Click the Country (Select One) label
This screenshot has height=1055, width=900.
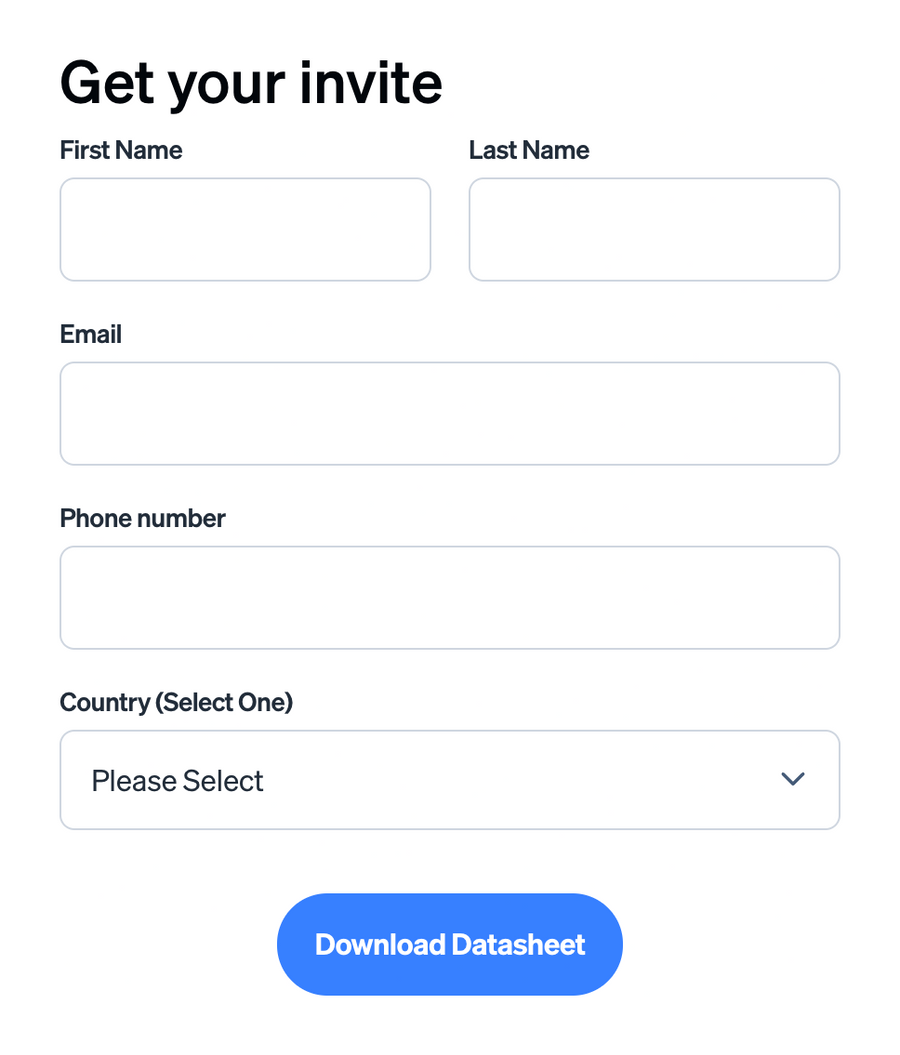click(176, 702)
